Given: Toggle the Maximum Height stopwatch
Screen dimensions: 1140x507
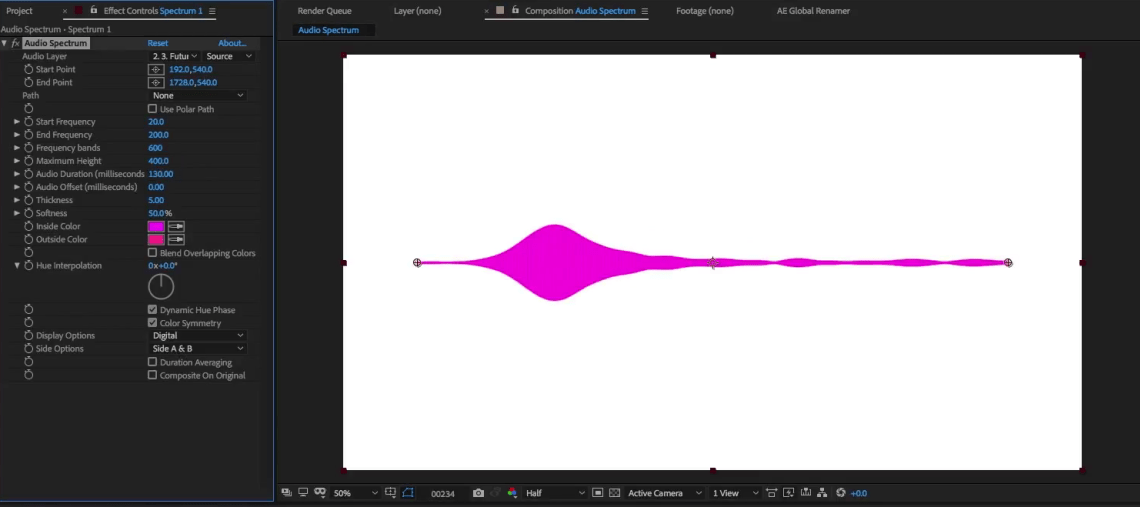Looking at the screenshot, I should 28,161.
